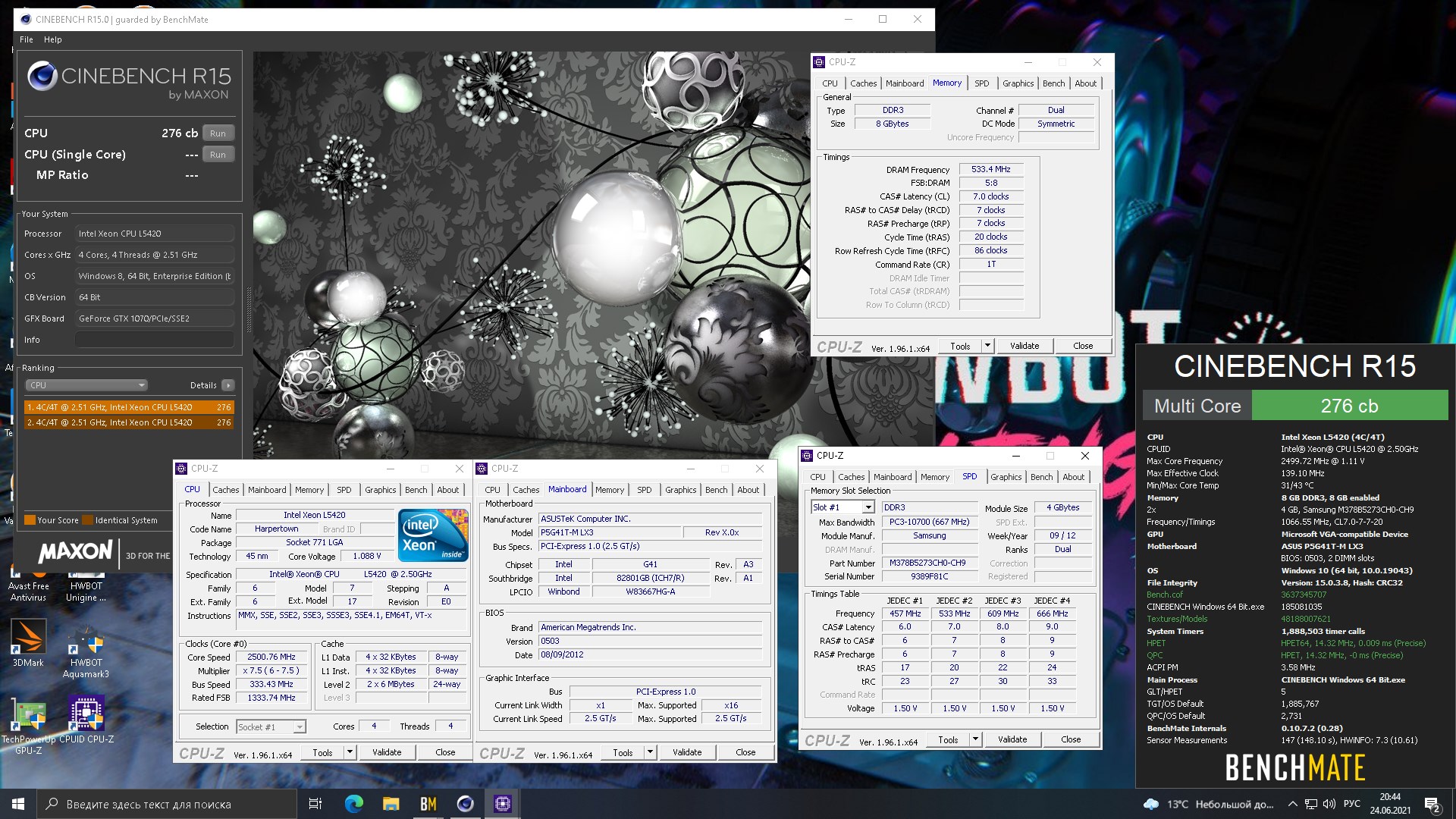Click the green 276 cb score bar

(1349, 406)
